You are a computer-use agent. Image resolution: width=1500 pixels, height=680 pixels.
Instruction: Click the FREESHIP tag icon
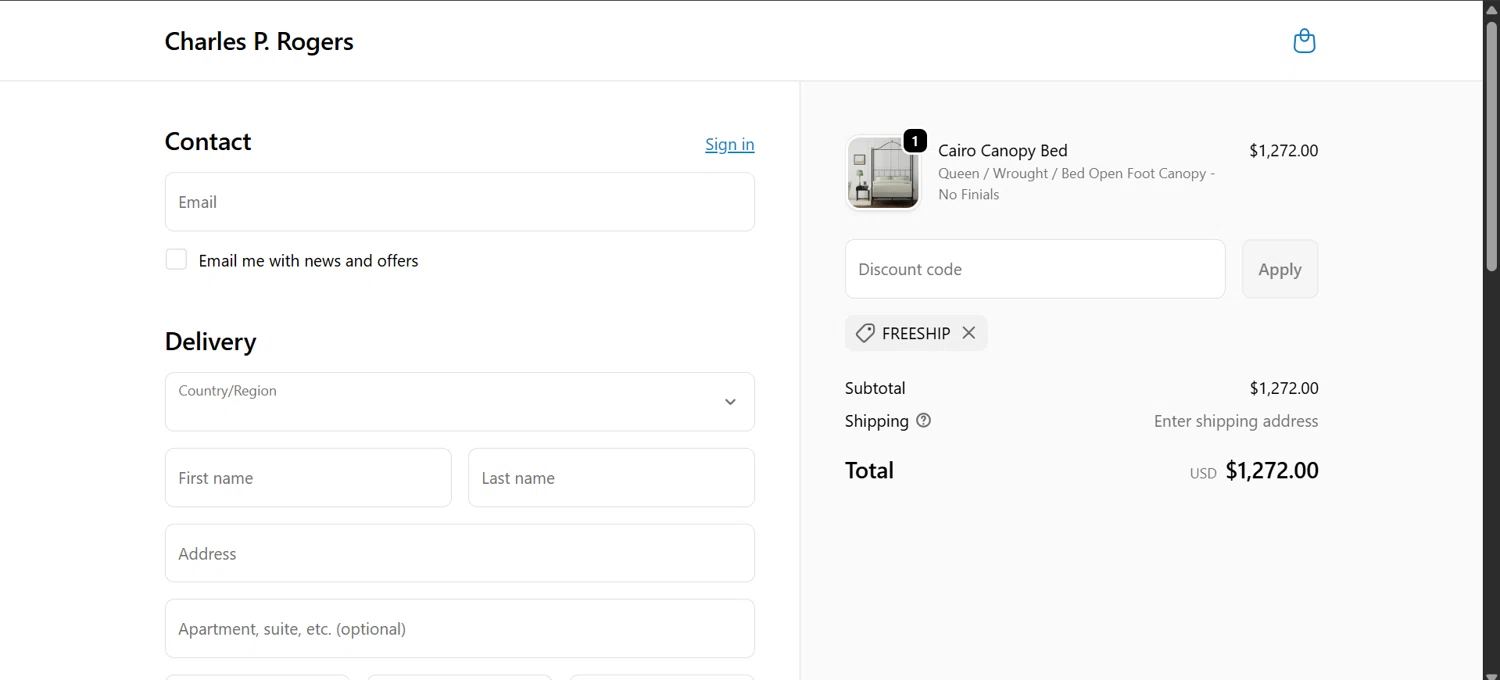(x=865, y=333)
